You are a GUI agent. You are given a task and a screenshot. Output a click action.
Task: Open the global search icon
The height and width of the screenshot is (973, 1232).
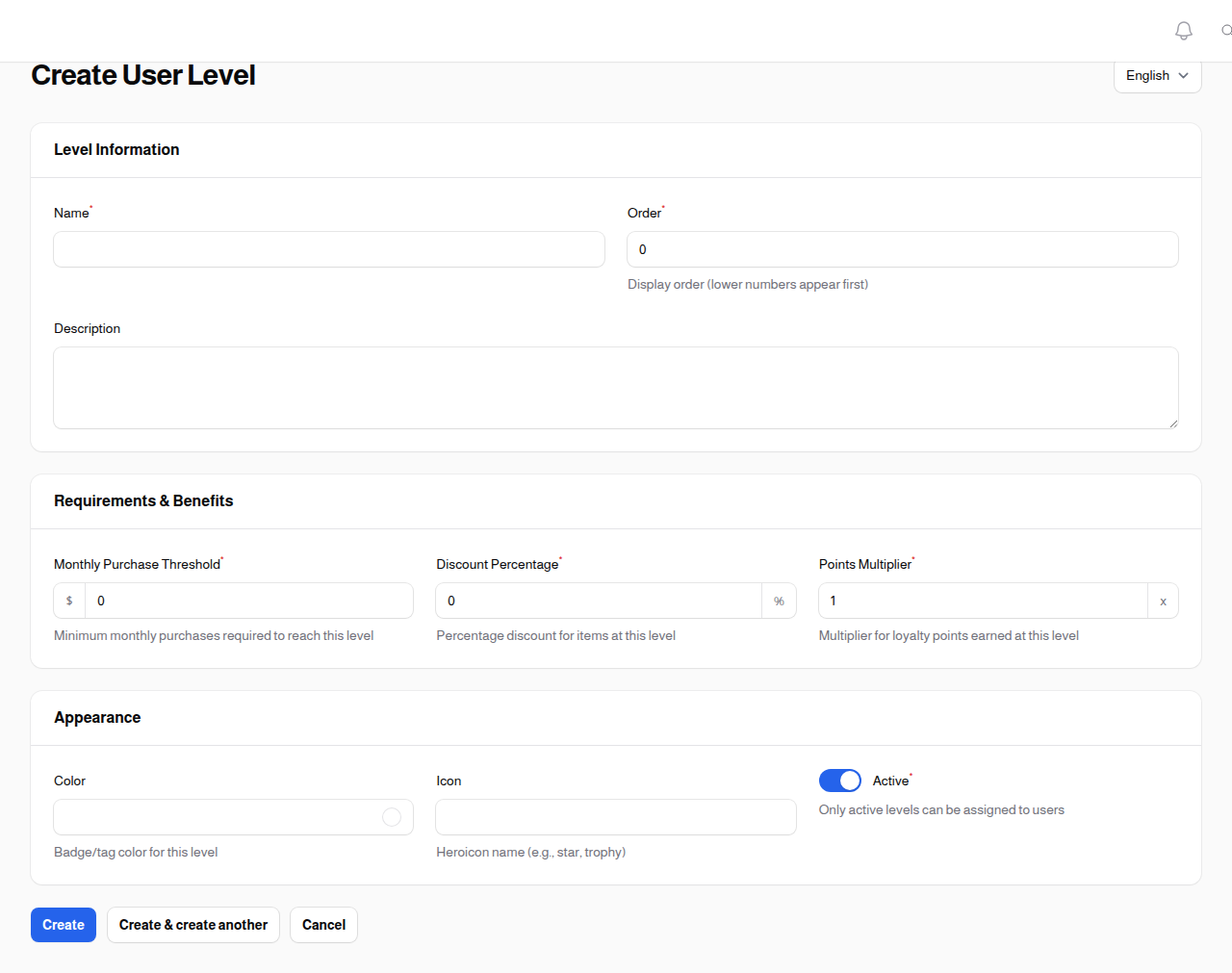(x=1226, y=30)
